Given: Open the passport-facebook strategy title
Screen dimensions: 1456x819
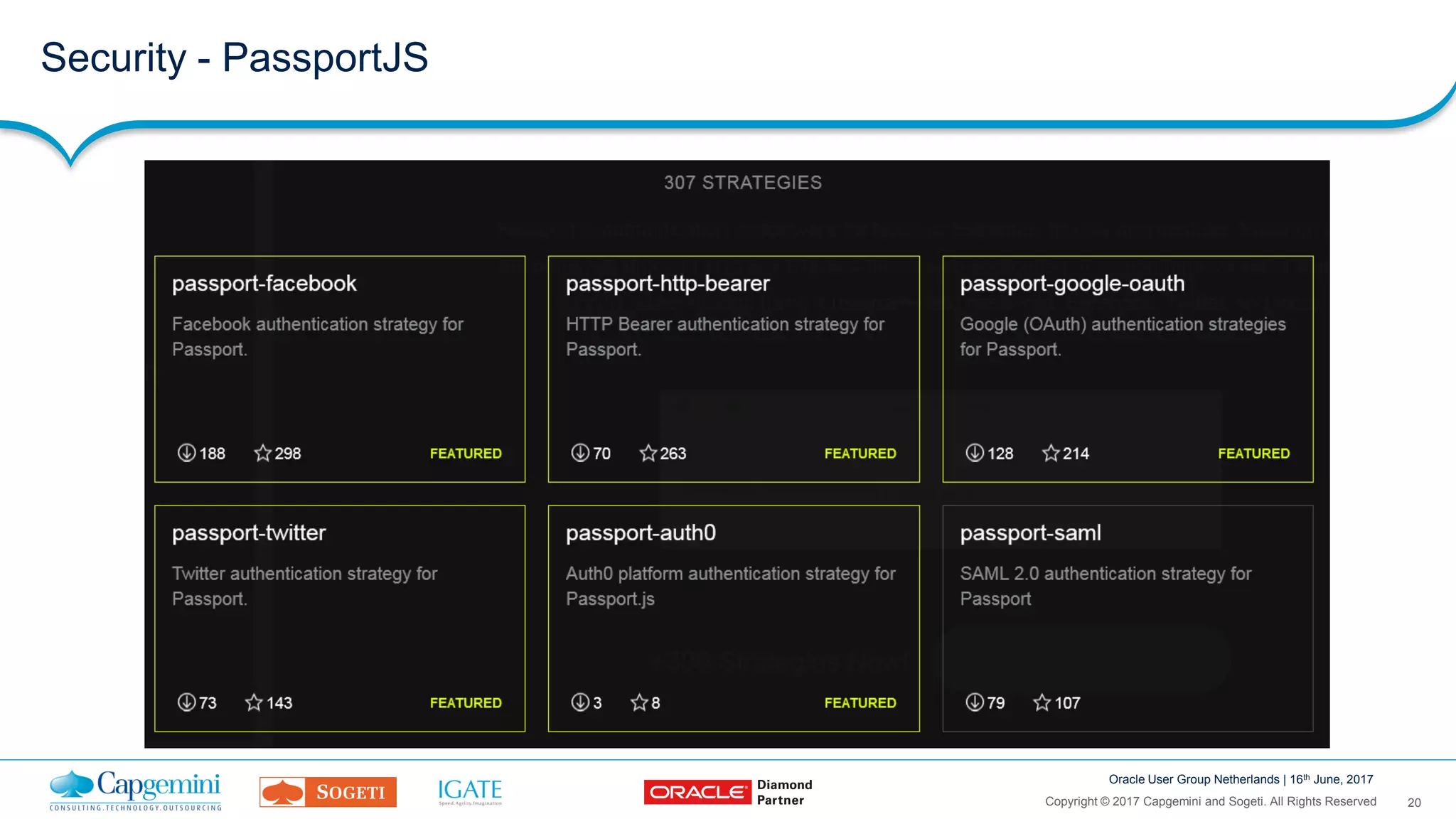Looking at the screenshot, I should point(264,284).
